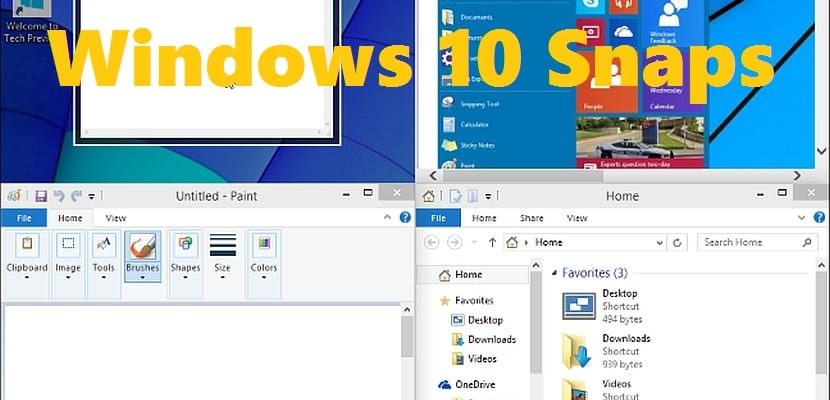Launch Calculator from the Start menu
This screenshot has height=400, width=830.
465,125
